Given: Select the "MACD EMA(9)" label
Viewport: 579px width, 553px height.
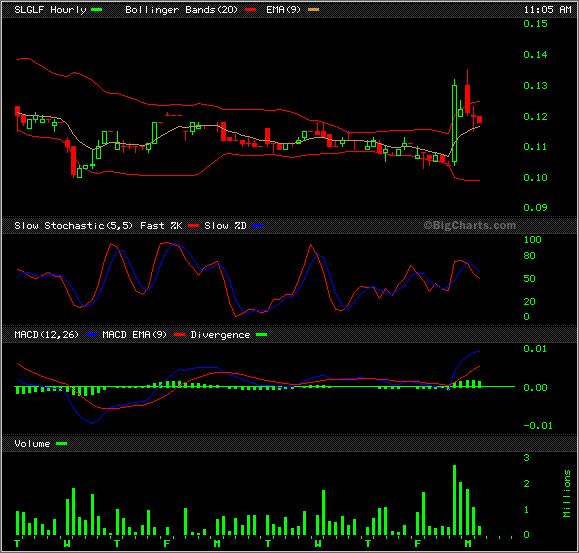Looking at the screenshot, I should [x=134, y=334].
